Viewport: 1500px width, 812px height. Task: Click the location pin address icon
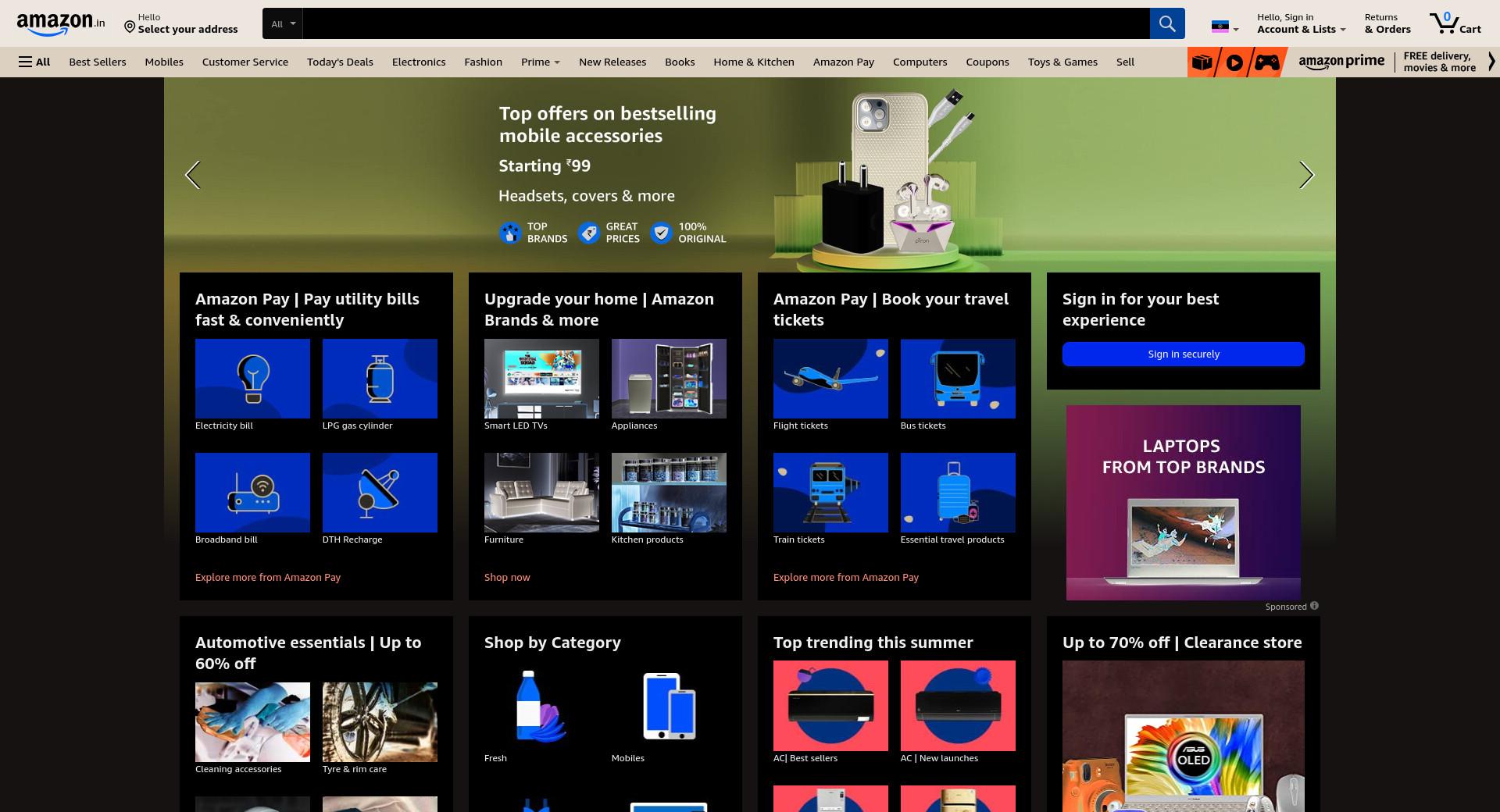tap(130, 27)
